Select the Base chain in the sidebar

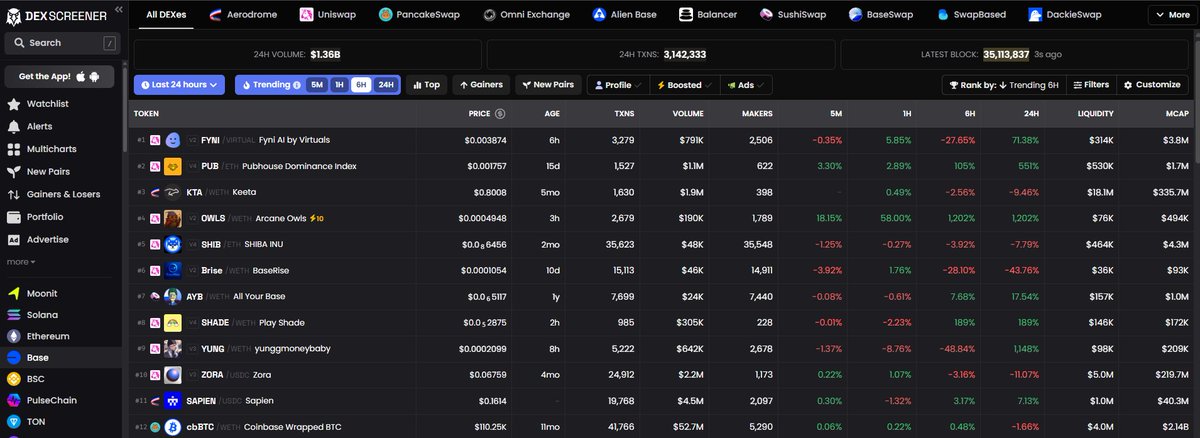(x=37, y=358)
